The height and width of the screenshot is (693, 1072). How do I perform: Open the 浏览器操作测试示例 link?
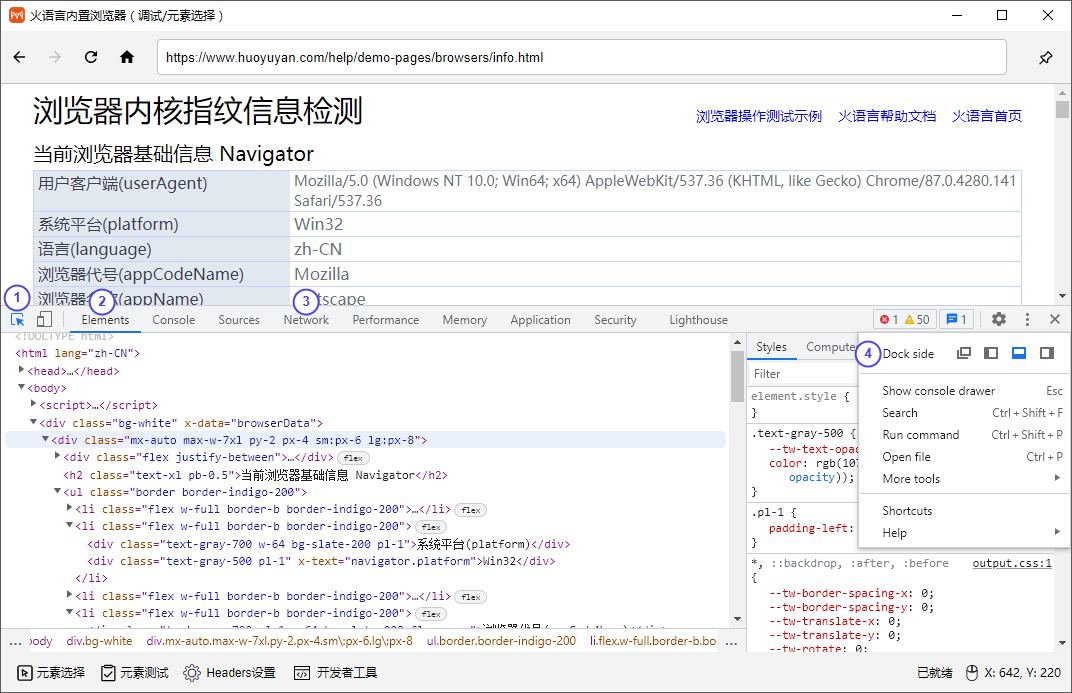(759, 116)
